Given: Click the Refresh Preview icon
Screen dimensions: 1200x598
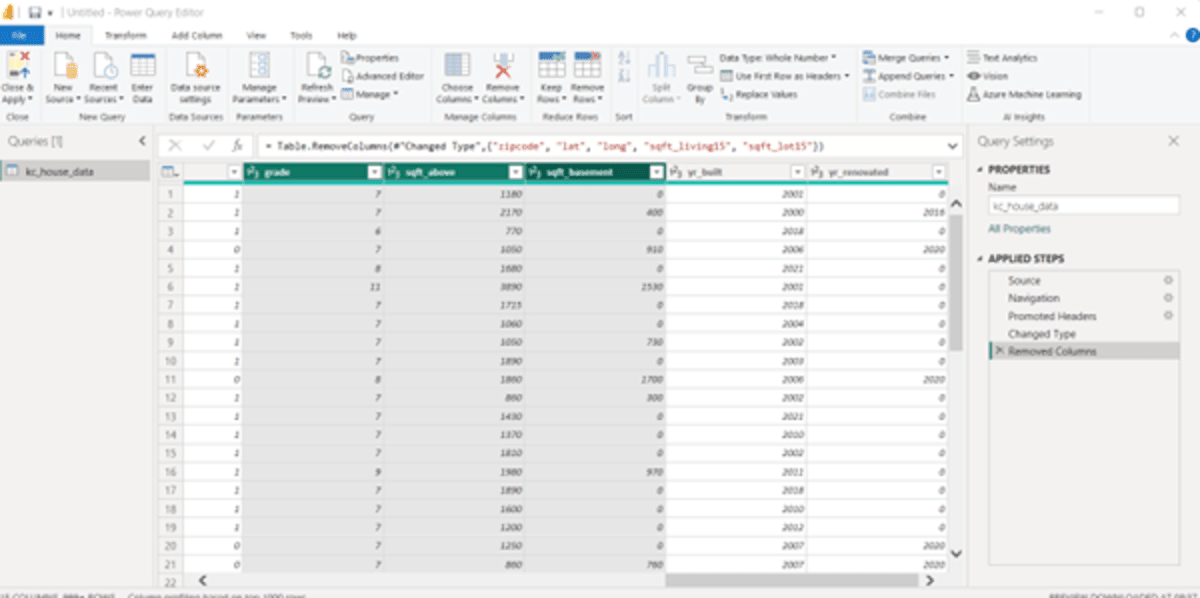Looking at the screenshot, I should click(318, 66).
